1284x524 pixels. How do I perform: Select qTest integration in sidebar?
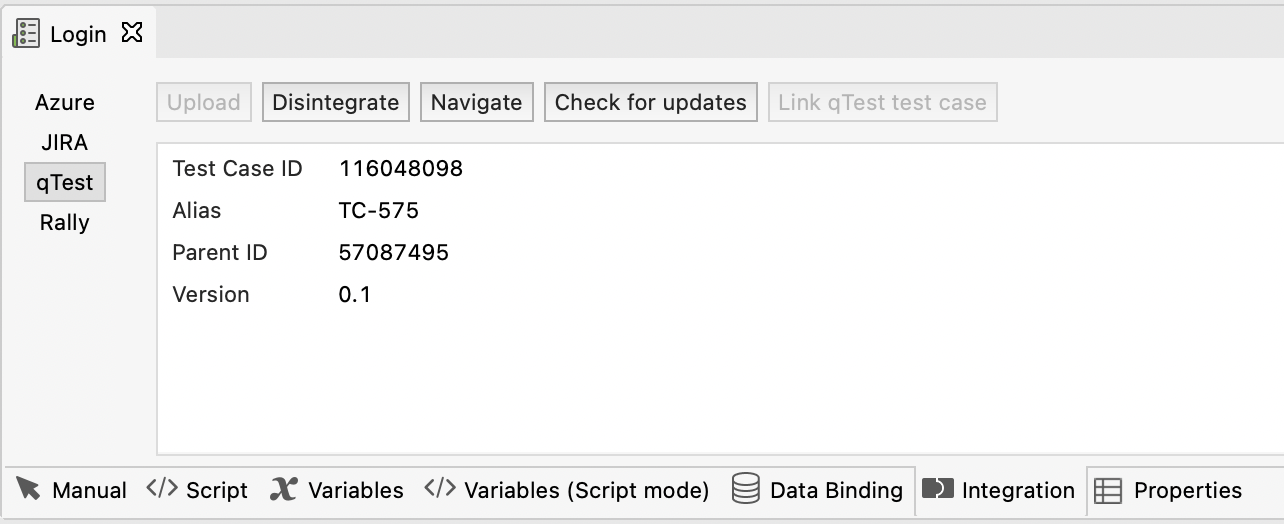tap(65, 183)
